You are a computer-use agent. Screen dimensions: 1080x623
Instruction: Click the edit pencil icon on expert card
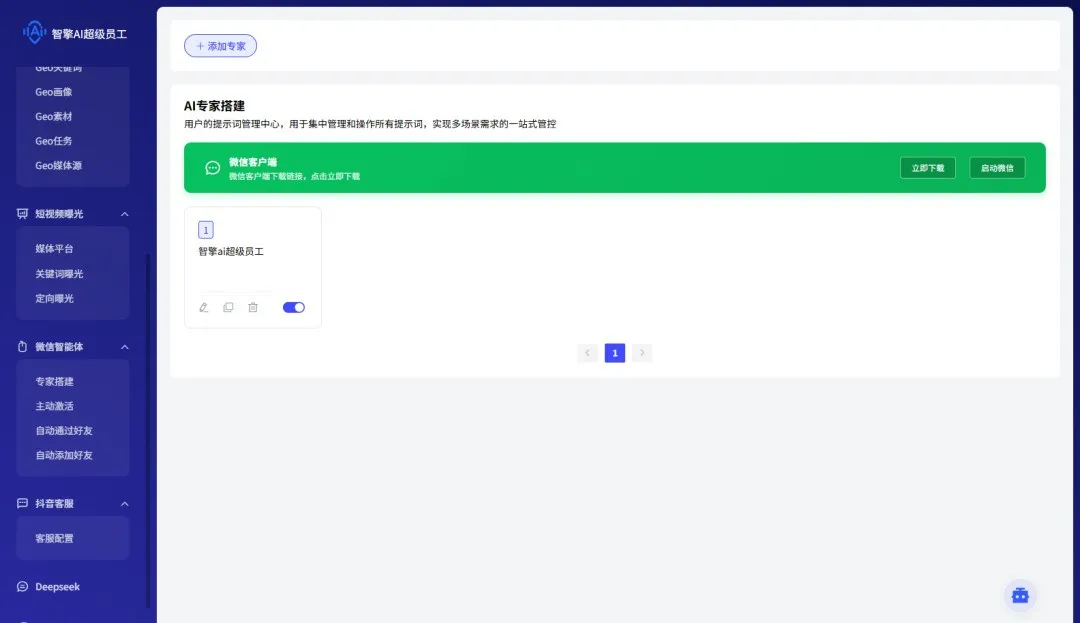tap(204, 308)
